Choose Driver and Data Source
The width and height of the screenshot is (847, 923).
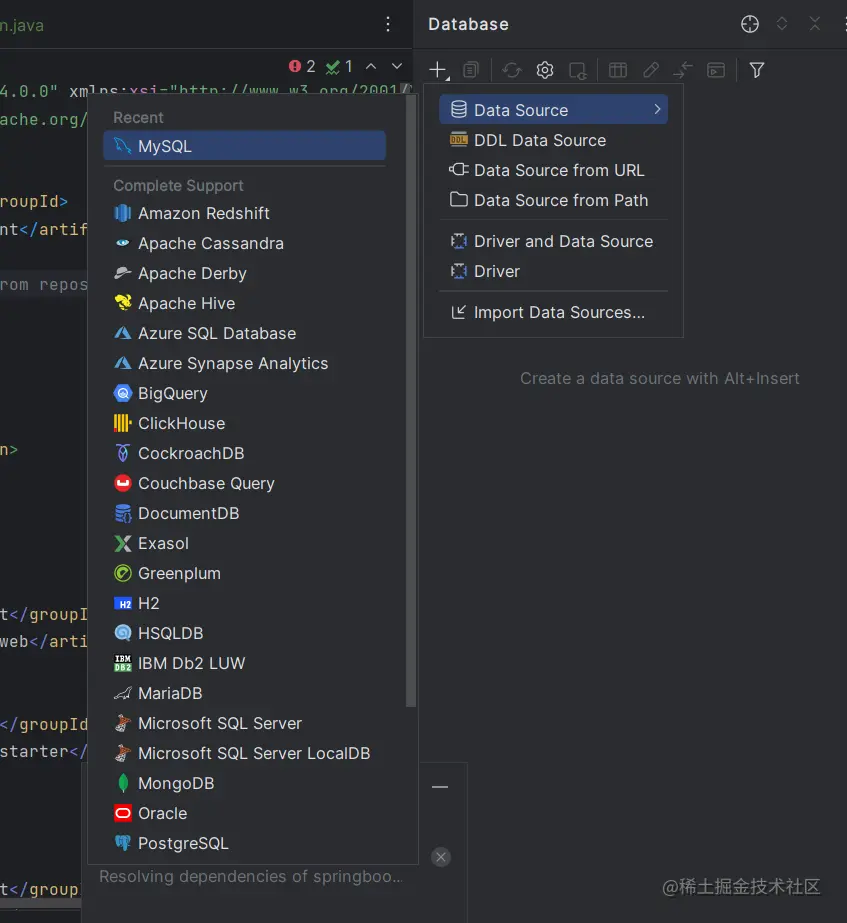pyautogui.click(x=553, y=241)
